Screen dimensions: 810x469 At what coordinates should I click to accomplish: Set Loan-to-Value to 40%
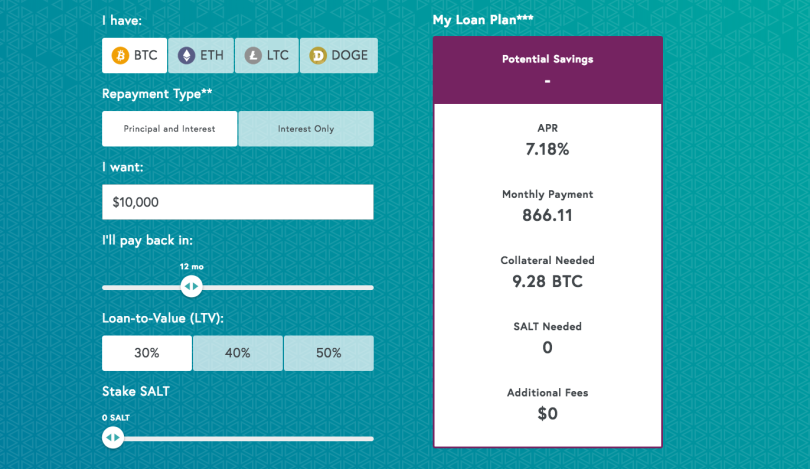(238, 353)
